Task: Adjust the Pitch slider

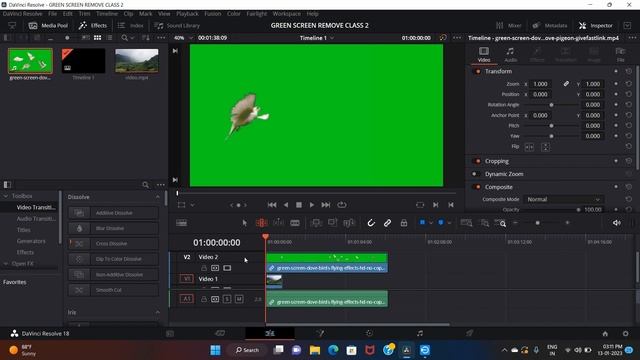Action: 551,126
